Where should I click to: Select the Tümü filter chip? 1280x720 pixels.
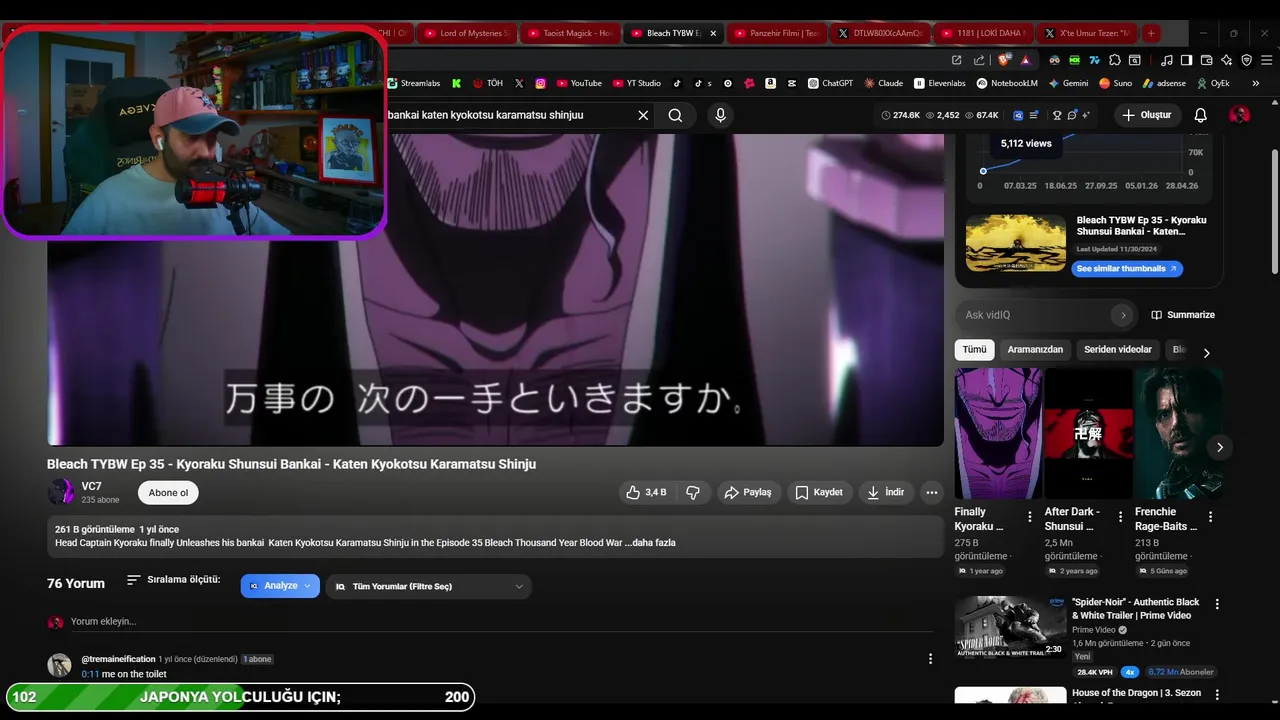[974, 350]
